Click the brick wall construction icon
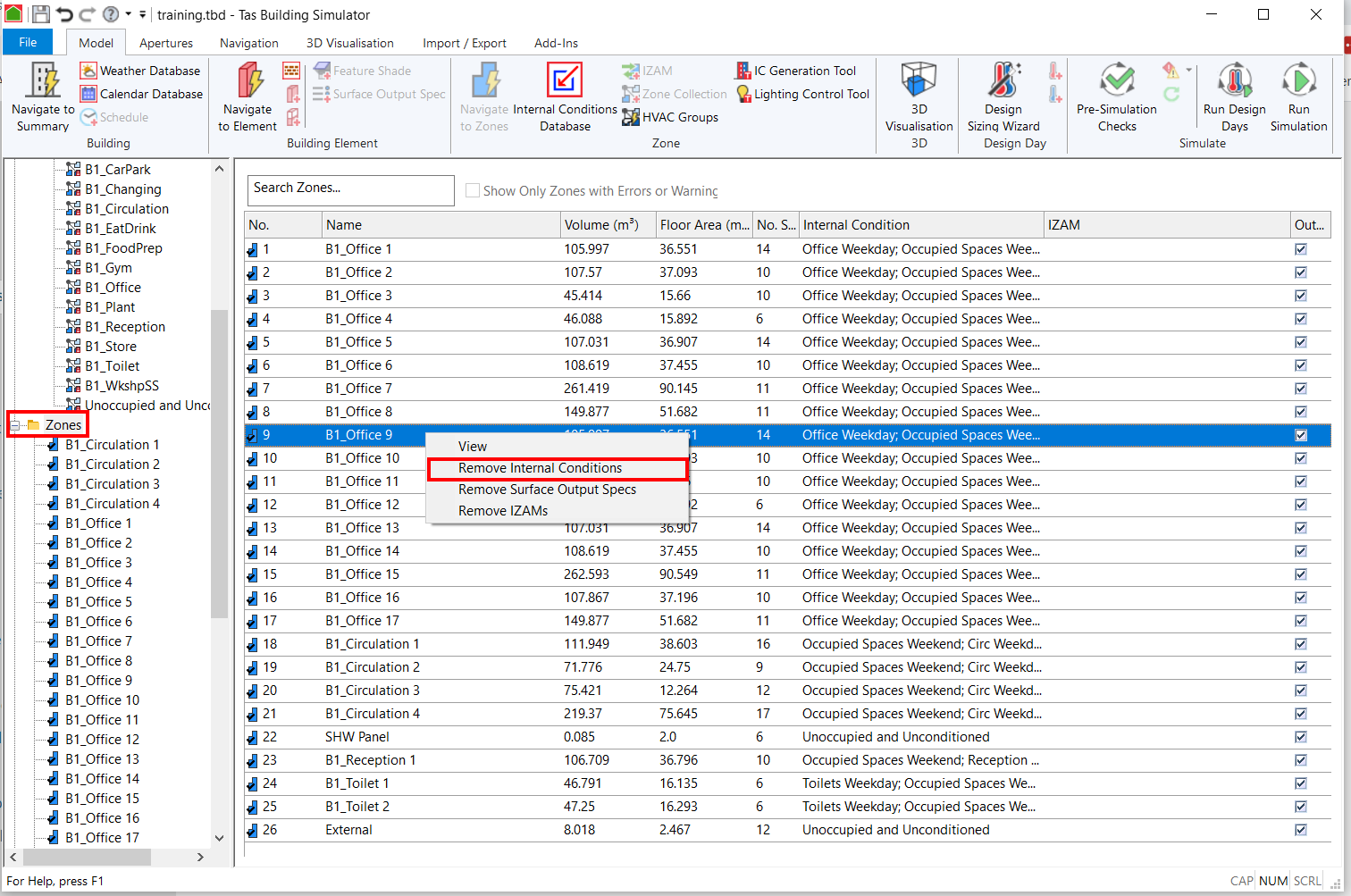Image resolution: width=1351 pixels, height=896 pixels. (x=291, y=71)
